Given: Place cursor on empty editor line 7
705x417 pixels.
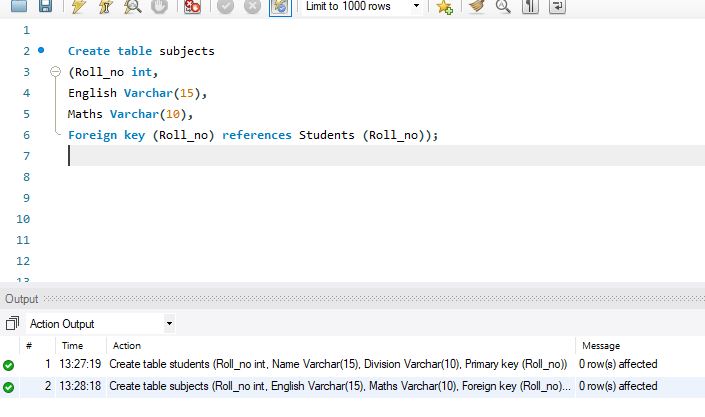Looking at the screenshot, I should click(387, 156).
